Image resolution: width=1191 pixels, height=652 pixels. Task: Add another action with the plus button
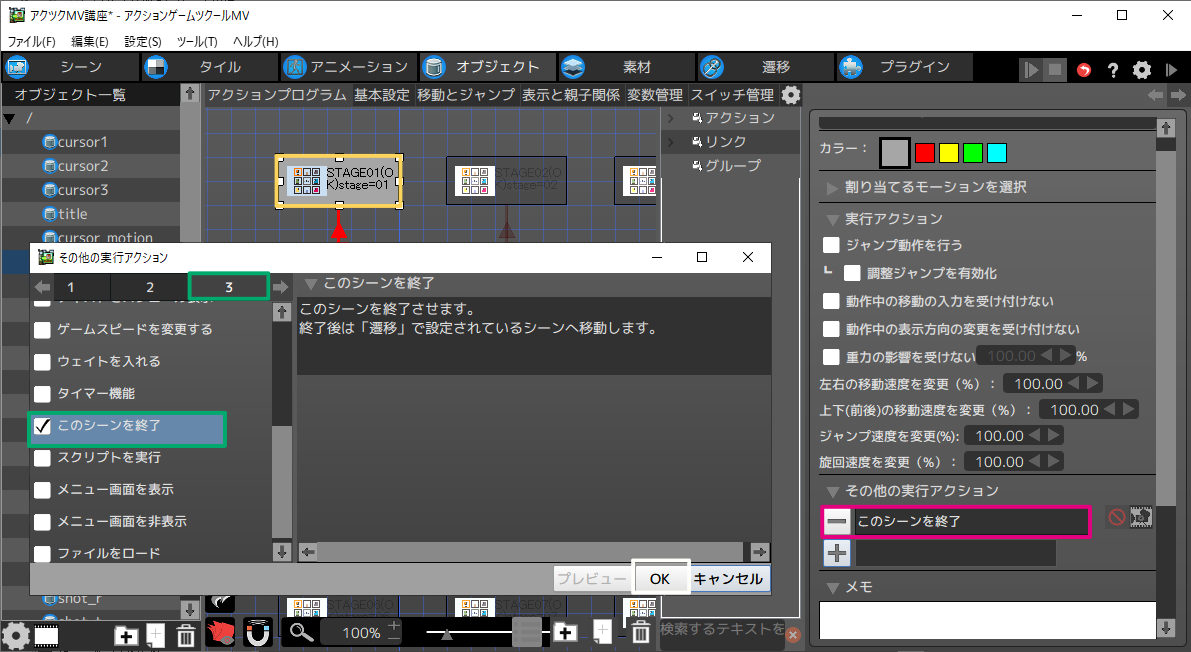coord(837,553)
